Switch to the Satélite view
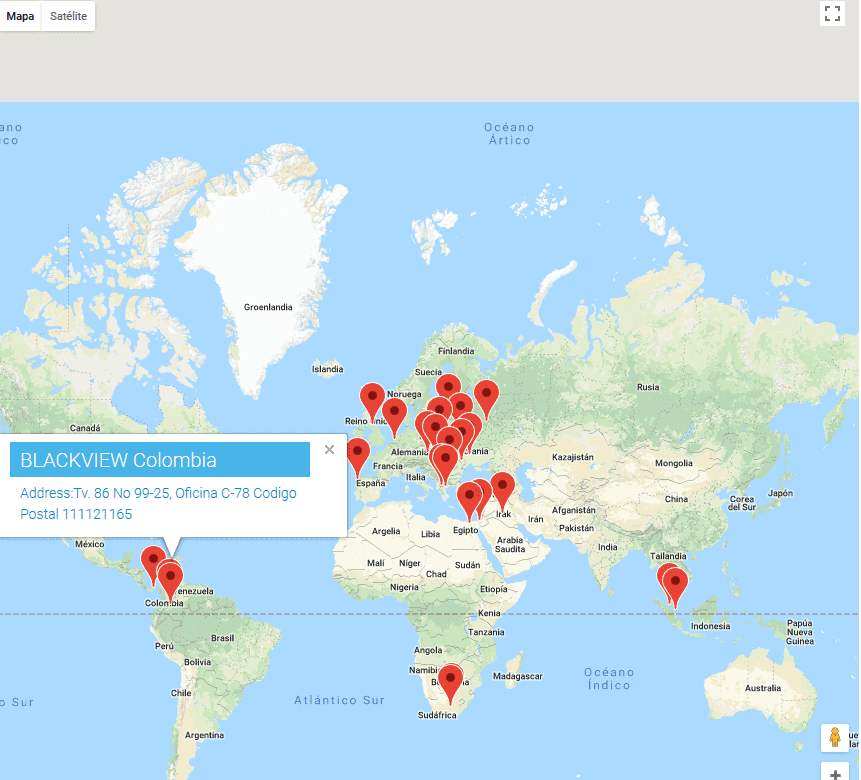 click(68, 16)
